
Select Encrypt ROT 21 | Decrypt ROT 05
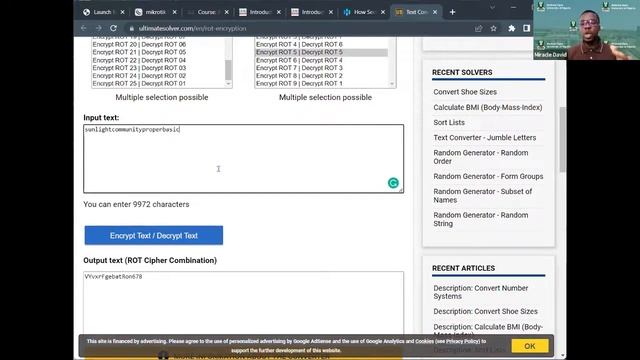pos(139,52)
